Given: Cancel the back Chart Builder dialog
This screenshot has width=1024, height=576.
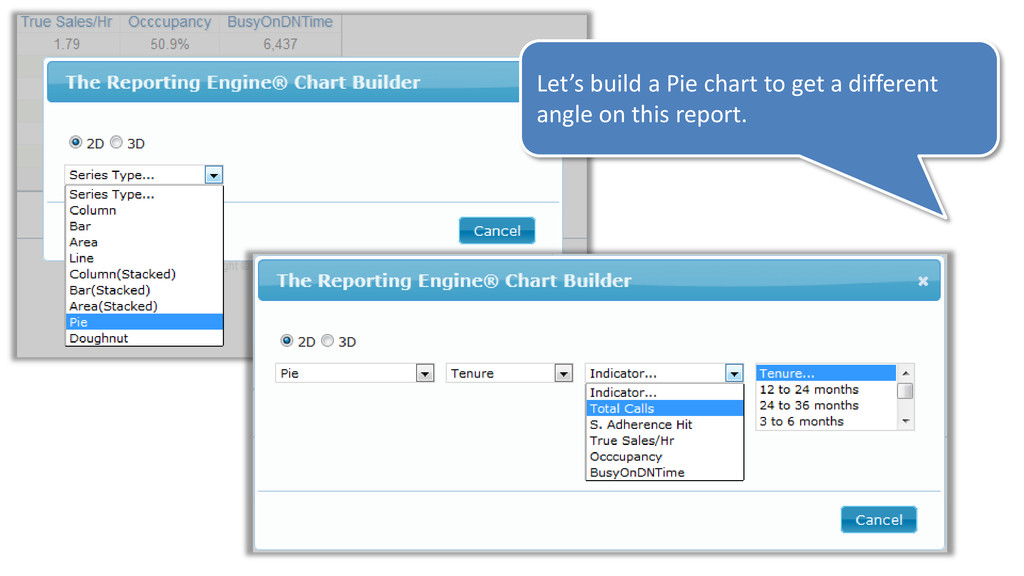Looking at the screenshot, I should 497,231.
